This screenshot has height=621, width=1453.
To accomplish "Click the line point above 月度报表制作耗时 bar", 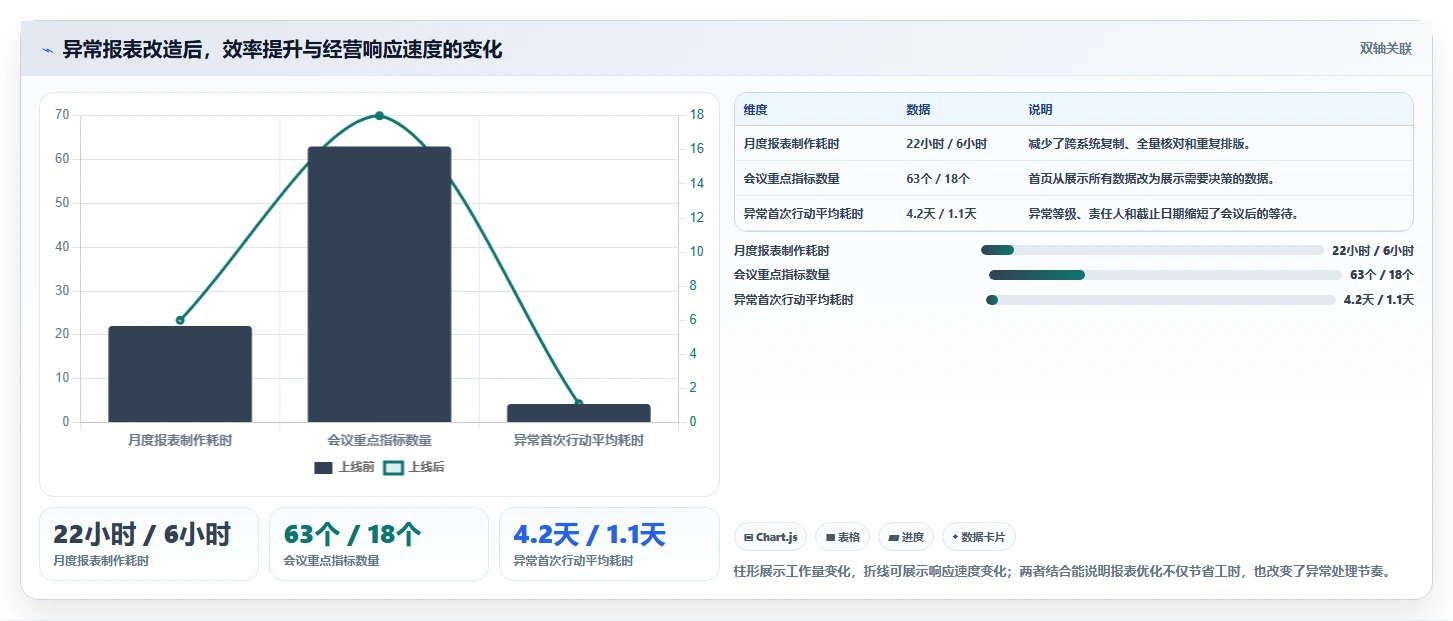I will (x=180, y=320).
